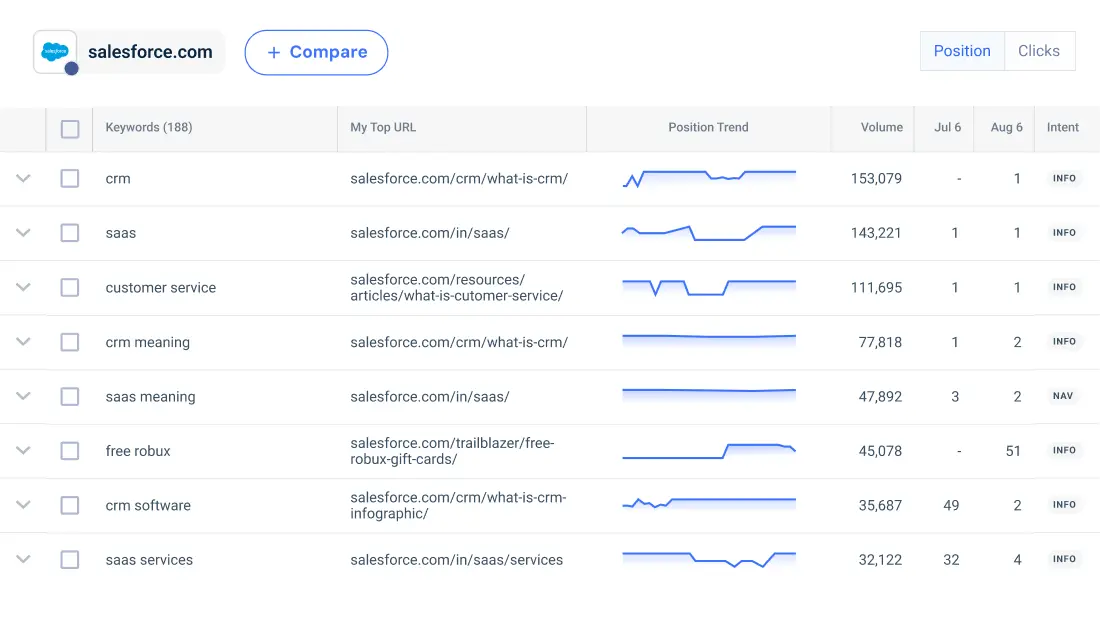Image resolution: width=1100 pixels, height=618 pixels.
Task: Expand the saas keyword row
Action: point(23,232)
